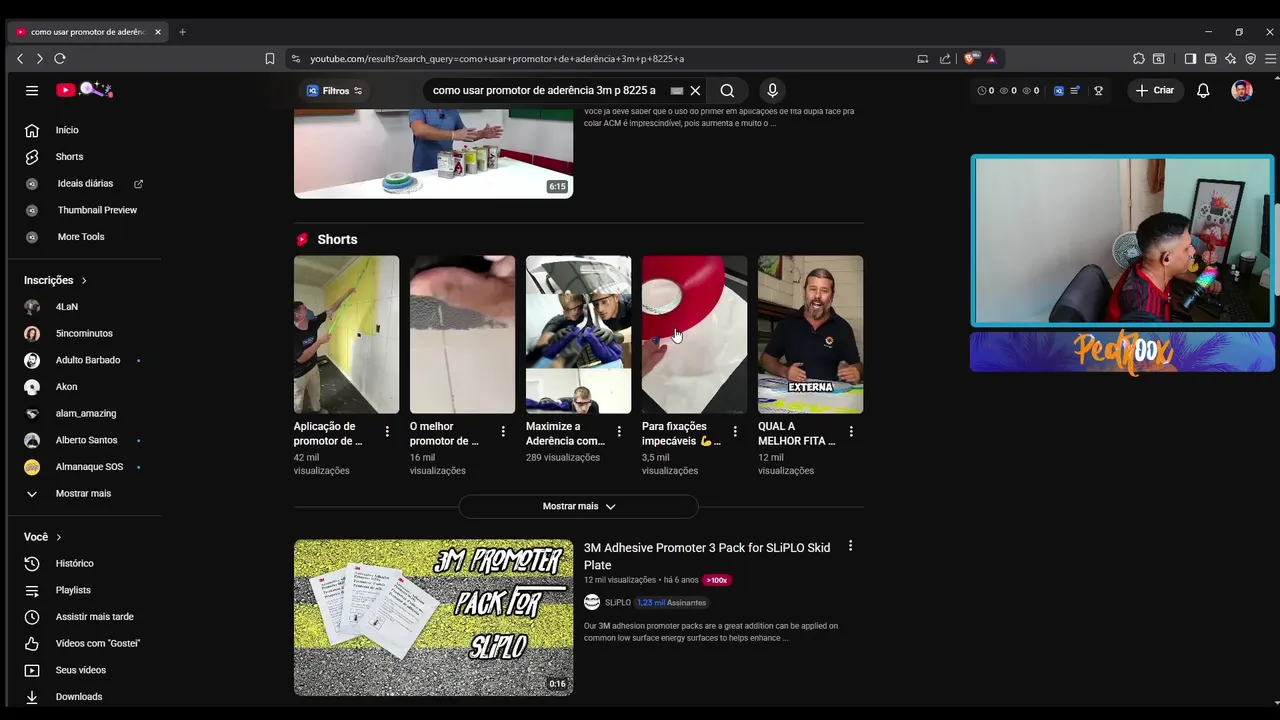
Task: Open 3M Promoter Pack for SLiPLO thumbnail
Action: 433,618
